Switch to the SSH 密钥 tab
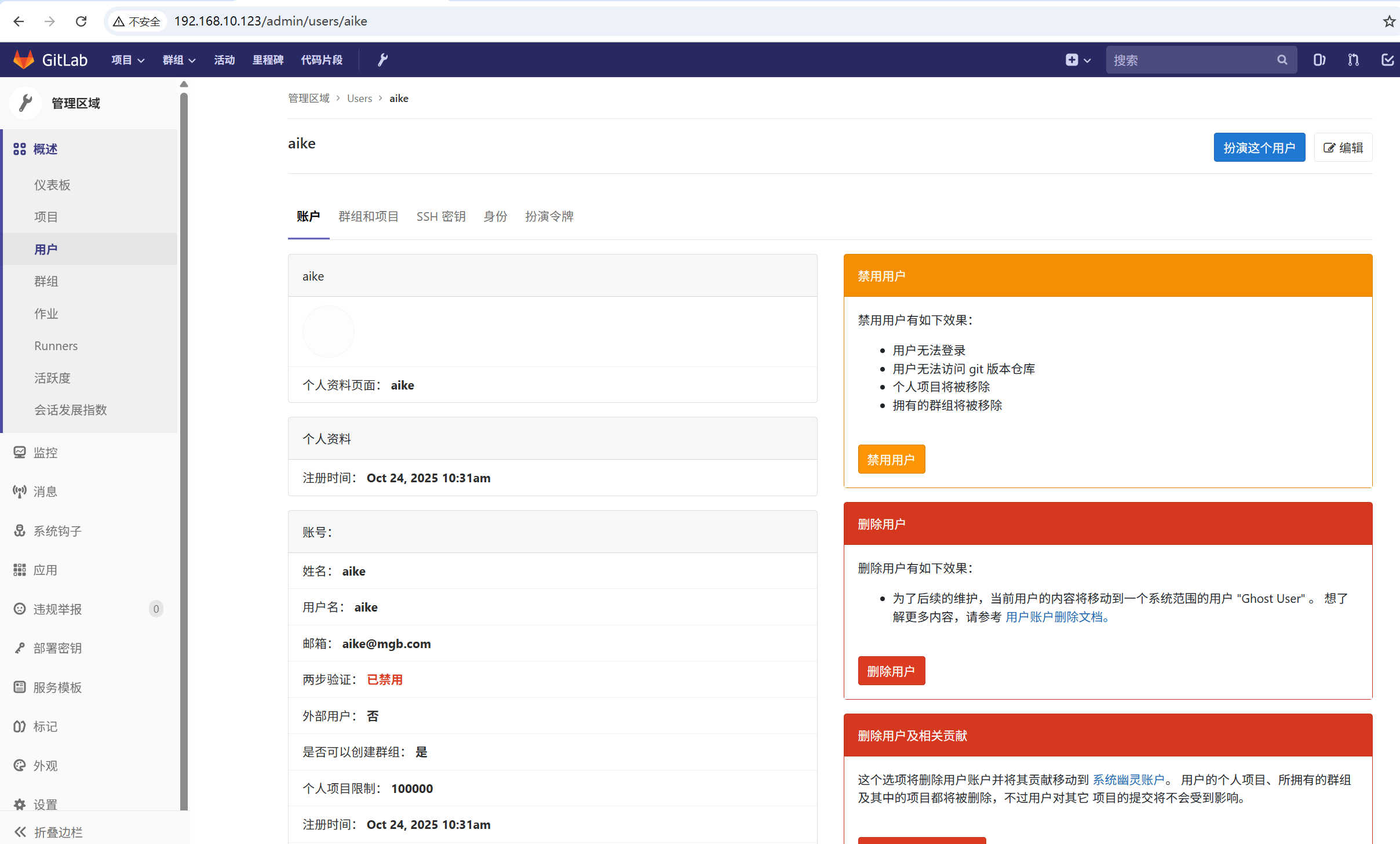Screen dimensions: 1400x844 coord(440,216)
